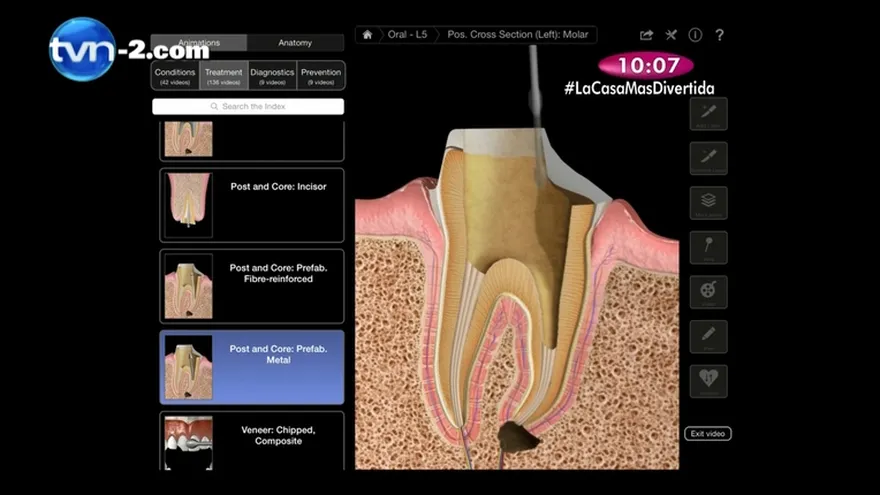The image size is (880, 495).
Task: Select the Subtract Layer scalpel tool
Action: point(708,158)
